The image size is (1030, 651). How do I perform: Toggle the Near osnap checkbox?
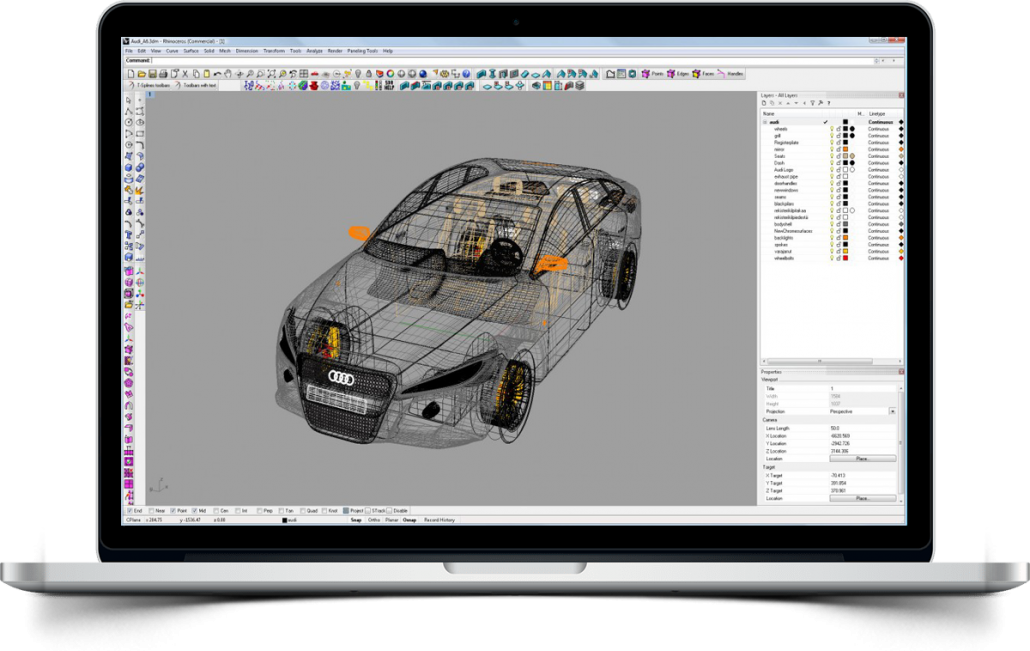click(x=151, y=510)
